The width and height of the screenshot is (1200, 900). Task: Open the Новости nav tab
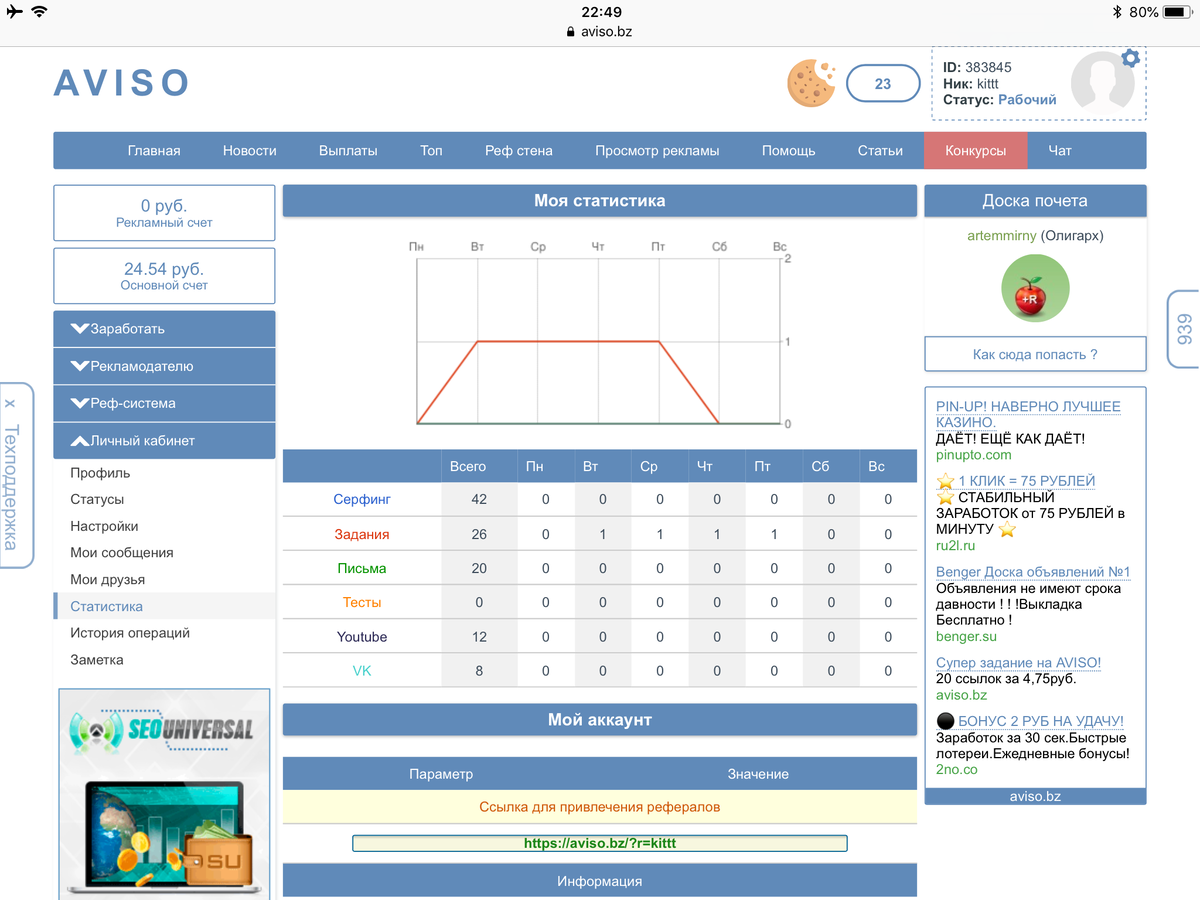click(250, 150)
